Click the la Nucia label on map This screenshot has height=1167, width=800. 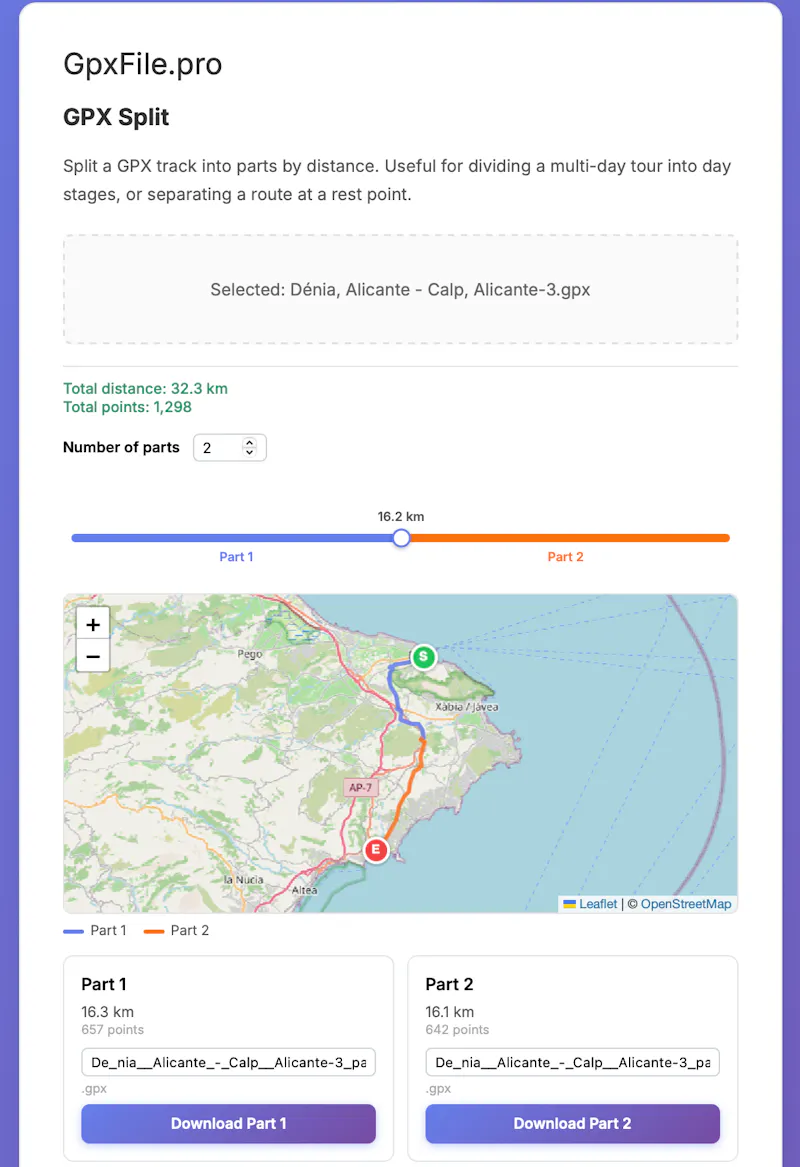(x=244, y=880)
